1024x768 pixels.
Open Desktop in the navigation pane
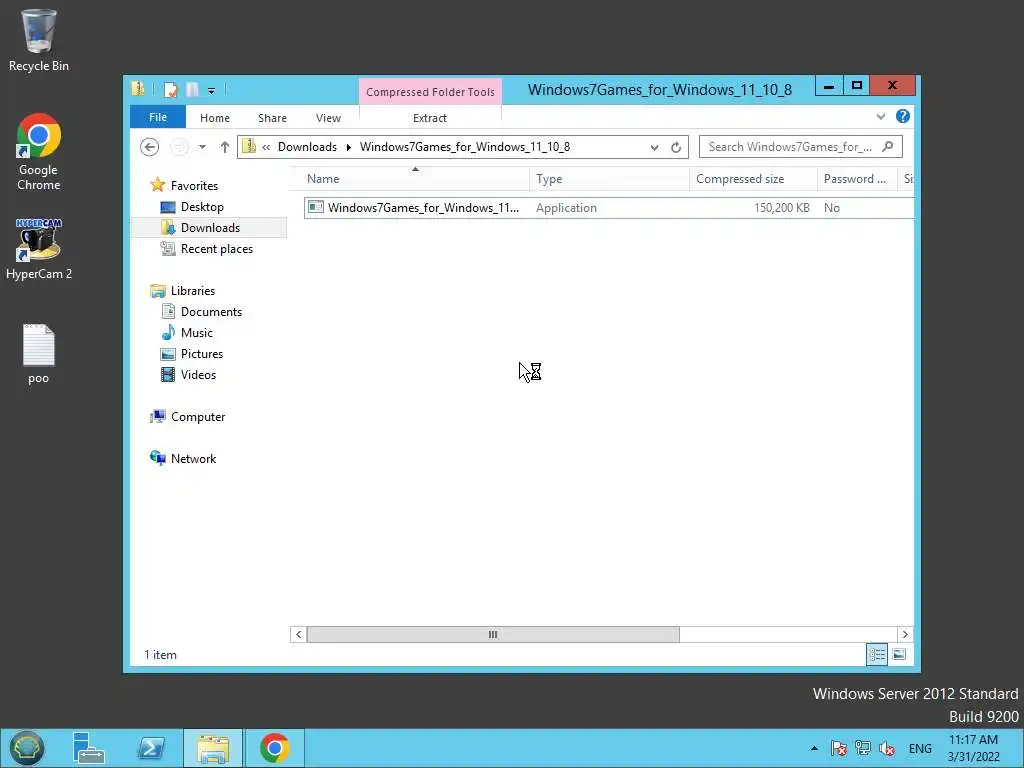click(202, 207)
